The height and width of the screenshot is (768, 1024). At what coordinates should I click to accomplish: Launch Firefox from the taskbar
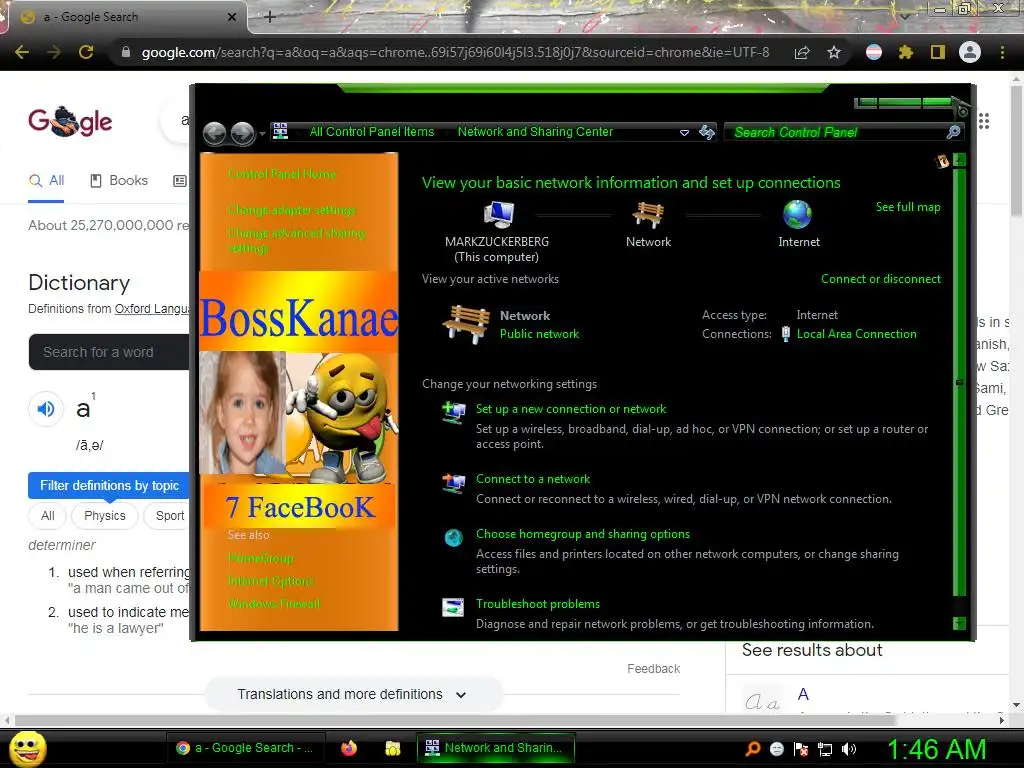click(349, 748)
